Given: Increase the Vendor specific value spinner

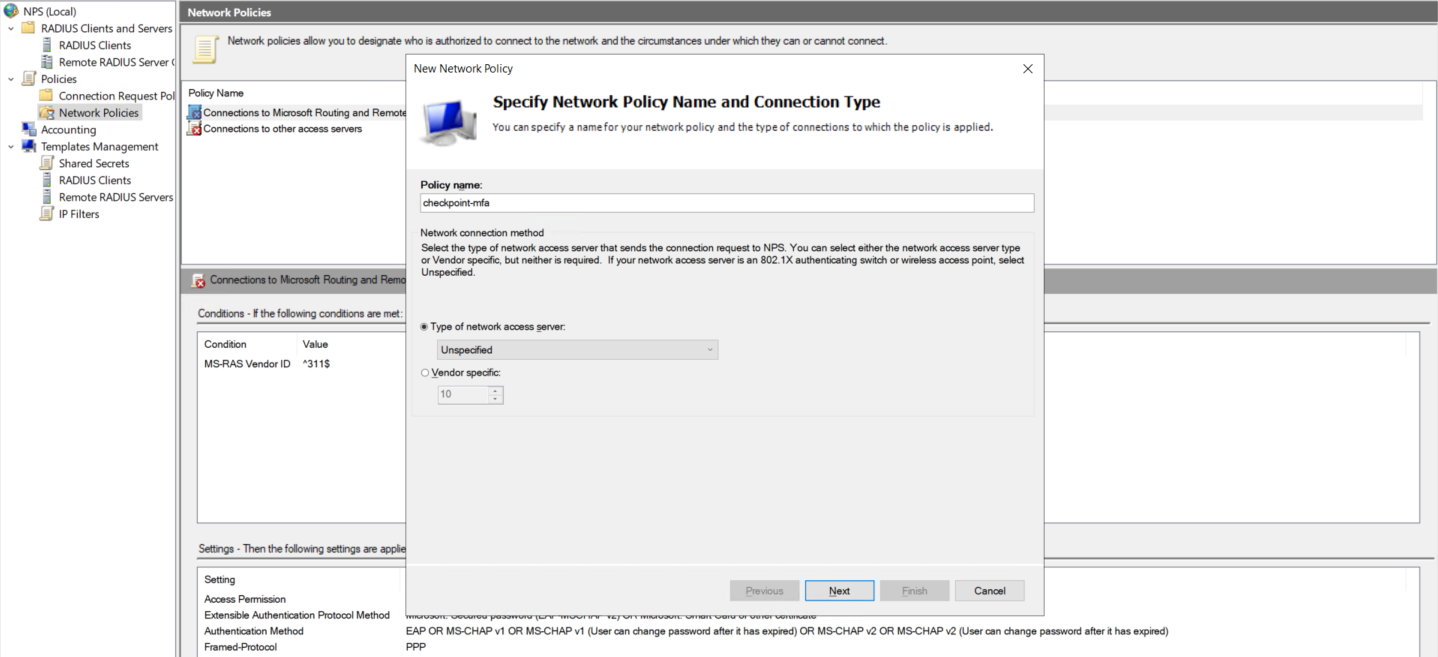Looking at the screenshot, I should [x=495, y=390].
